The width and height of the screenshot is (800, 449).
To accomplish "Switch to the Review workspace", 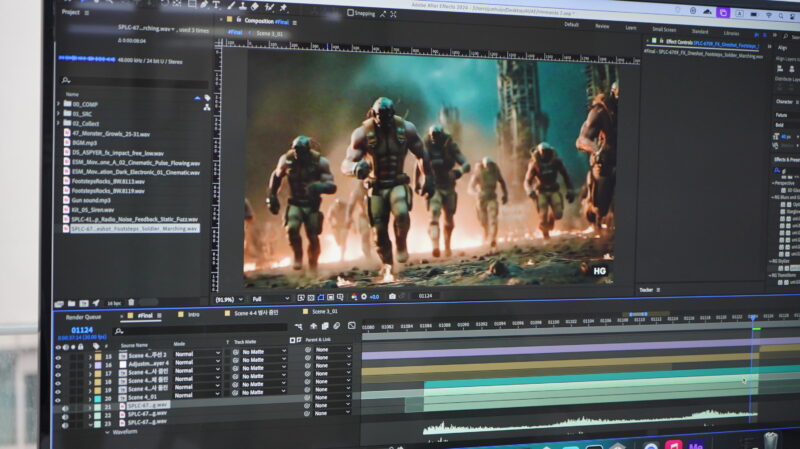I will coord(602,26).
